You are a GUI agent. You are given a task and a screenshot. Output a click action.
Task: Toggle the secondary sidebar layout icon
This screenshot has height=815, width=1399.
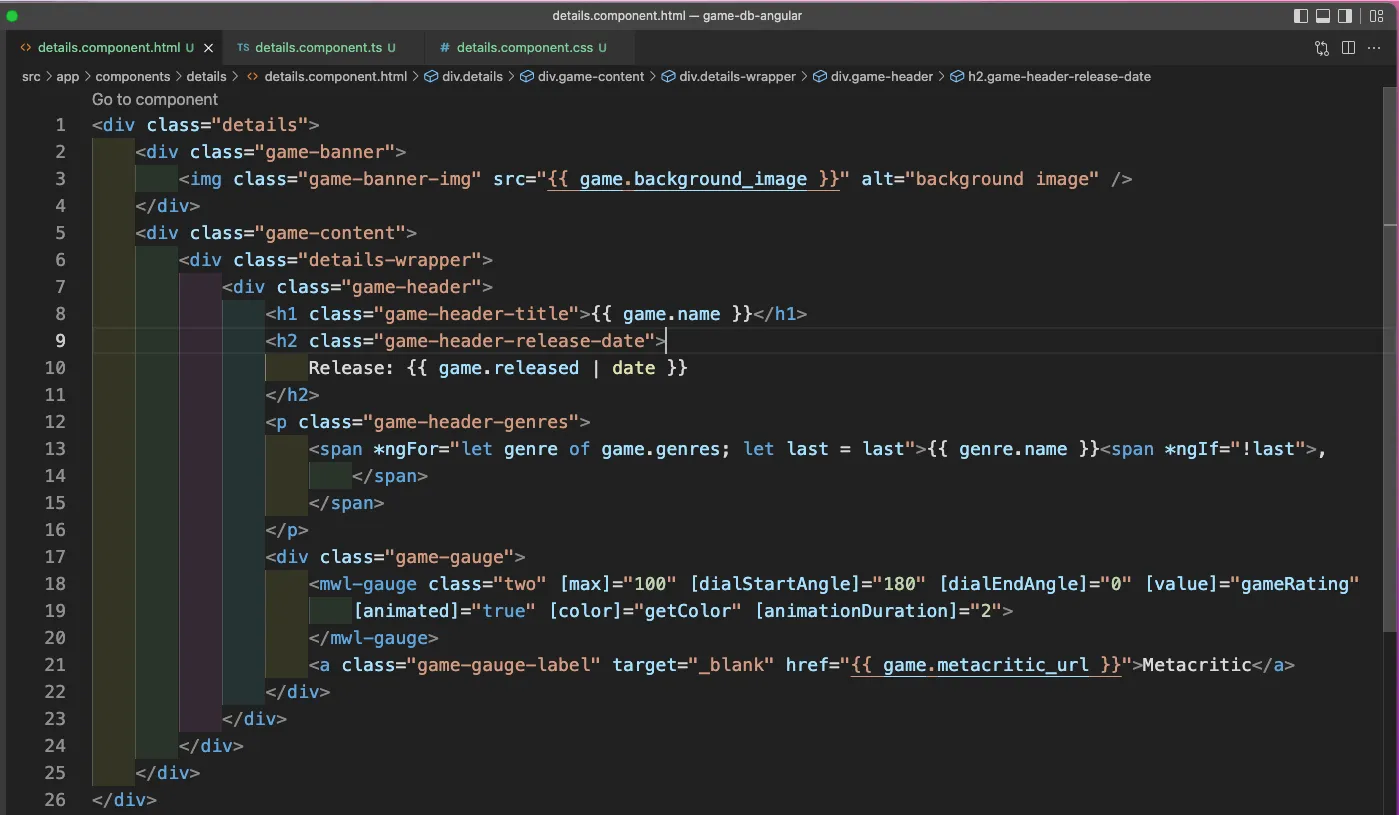pos(1345,16)
